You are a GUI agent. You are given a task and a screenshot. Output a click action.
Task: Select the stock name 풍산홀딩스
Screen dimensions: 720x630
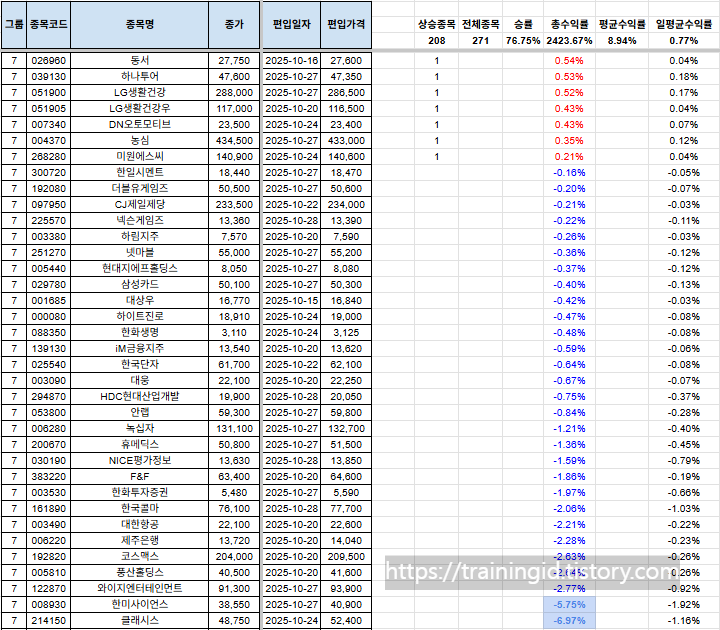[140, 573]
